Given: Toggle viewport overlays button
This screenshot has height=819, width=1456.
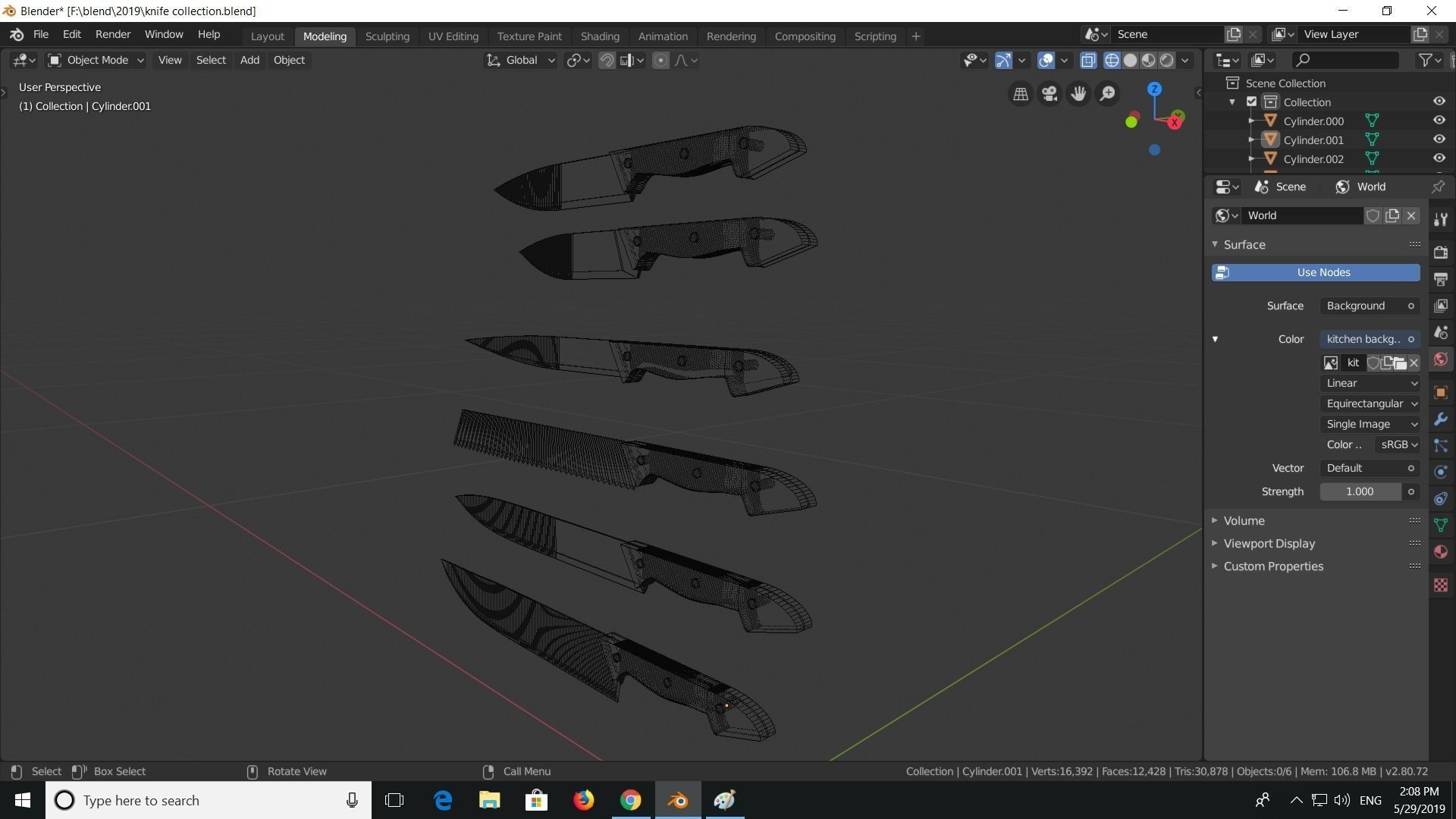Looking at the screenshot, I should point(1046,61).
